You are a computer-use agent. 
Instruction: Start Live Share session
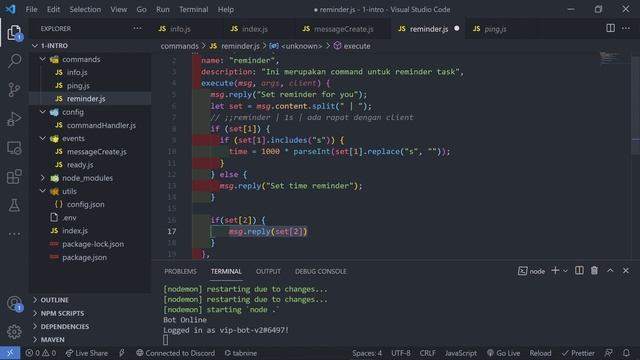point(87,353)
